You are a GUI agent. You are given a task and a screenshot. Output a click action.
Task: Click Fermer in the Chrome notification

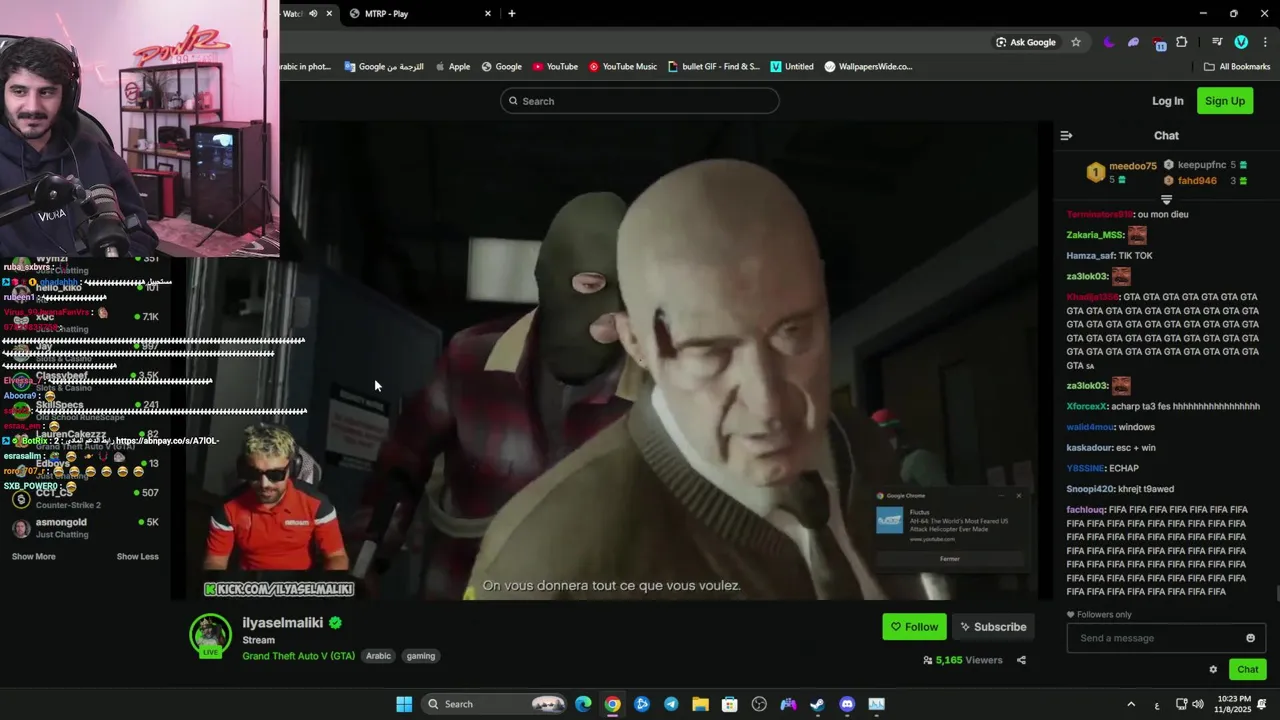click(x=950, y=559)
